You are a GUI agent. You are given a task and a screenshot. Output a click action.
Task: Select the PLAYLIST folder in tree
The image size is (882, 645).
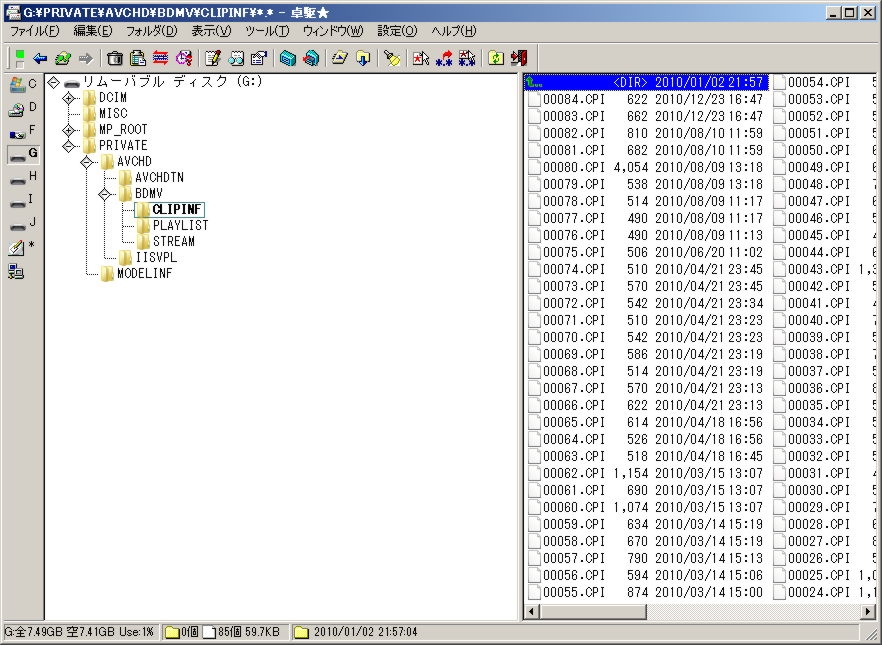tap(180, 226)
